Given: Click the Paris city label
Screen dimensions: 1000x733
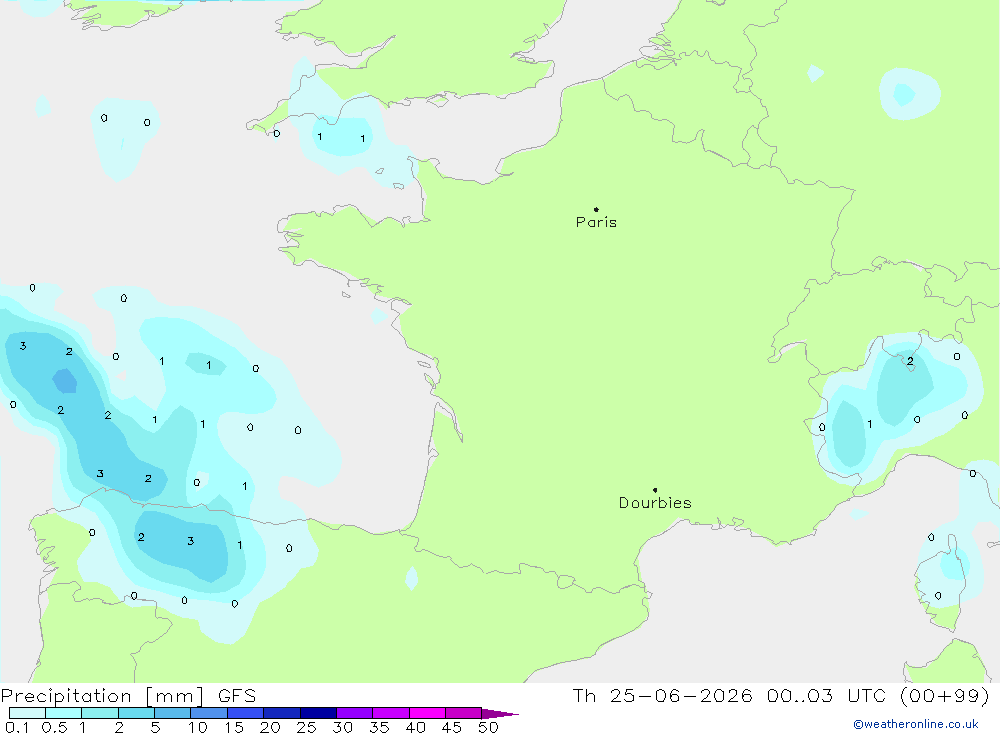Looking at the screenshot, I should pos(596,222).
